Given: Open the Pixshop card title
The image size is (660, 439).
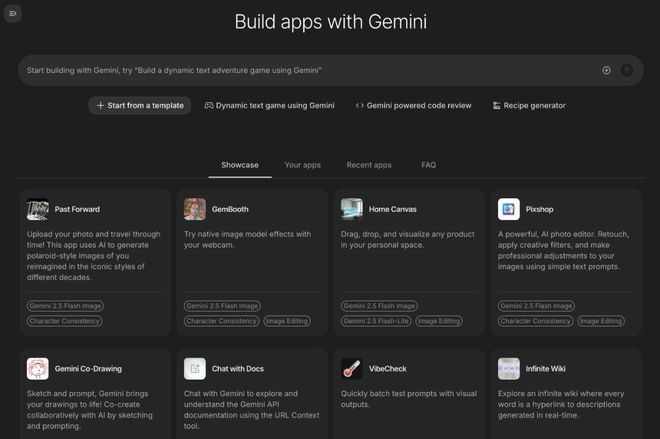Looking at the screenshot, I should coord(539,209).
